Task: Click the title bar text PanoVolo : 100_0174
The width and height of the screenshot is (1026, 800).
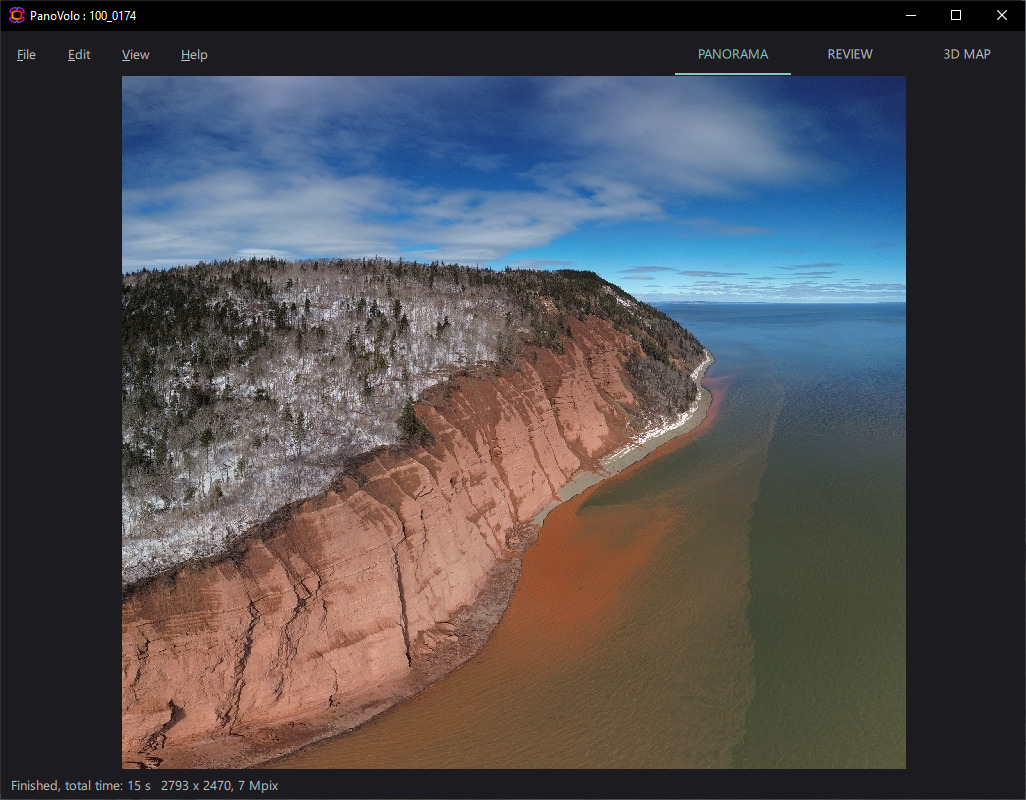Action: [82, 15]
